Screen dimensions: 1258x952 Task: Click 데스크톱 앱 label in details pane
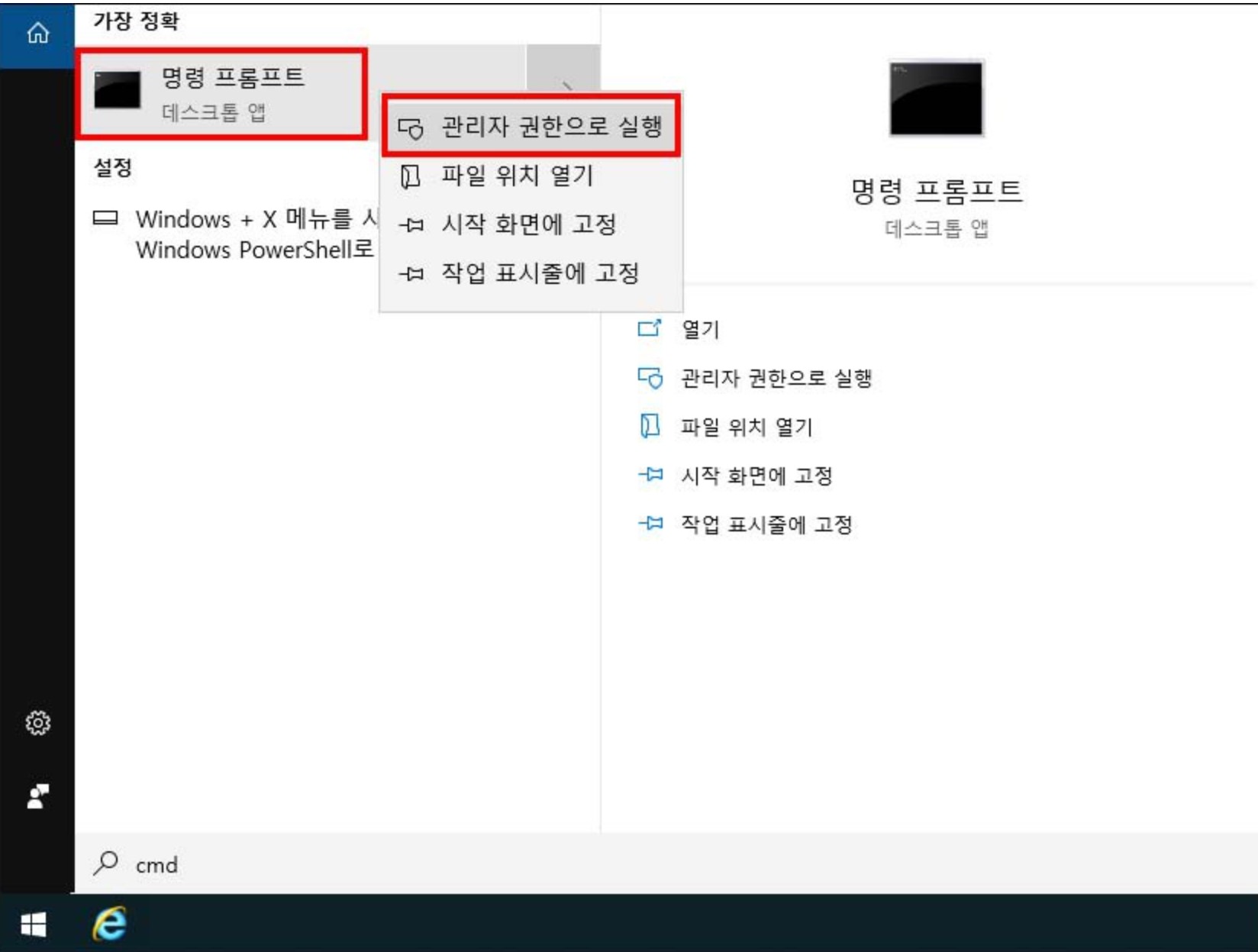tap(936, 228)
